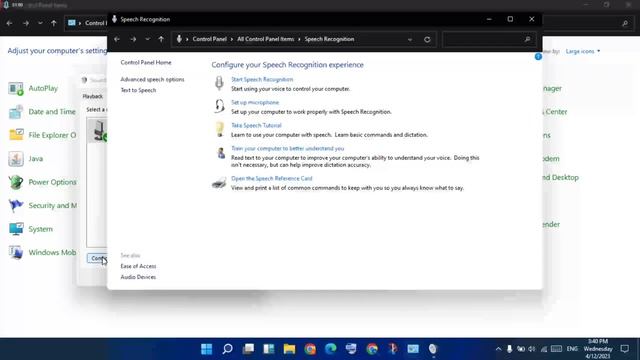Screen dimensions: 640x360
Task: Open Audio Devices link
Action: tap(138, 277)
